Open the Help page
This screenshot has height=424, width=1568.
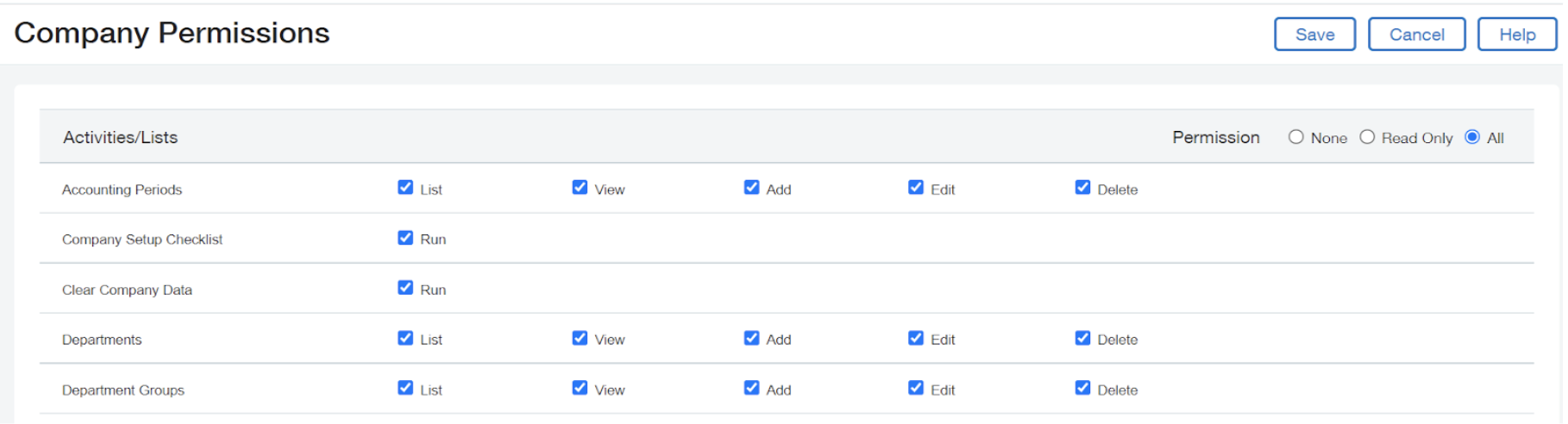(1516, 34)
